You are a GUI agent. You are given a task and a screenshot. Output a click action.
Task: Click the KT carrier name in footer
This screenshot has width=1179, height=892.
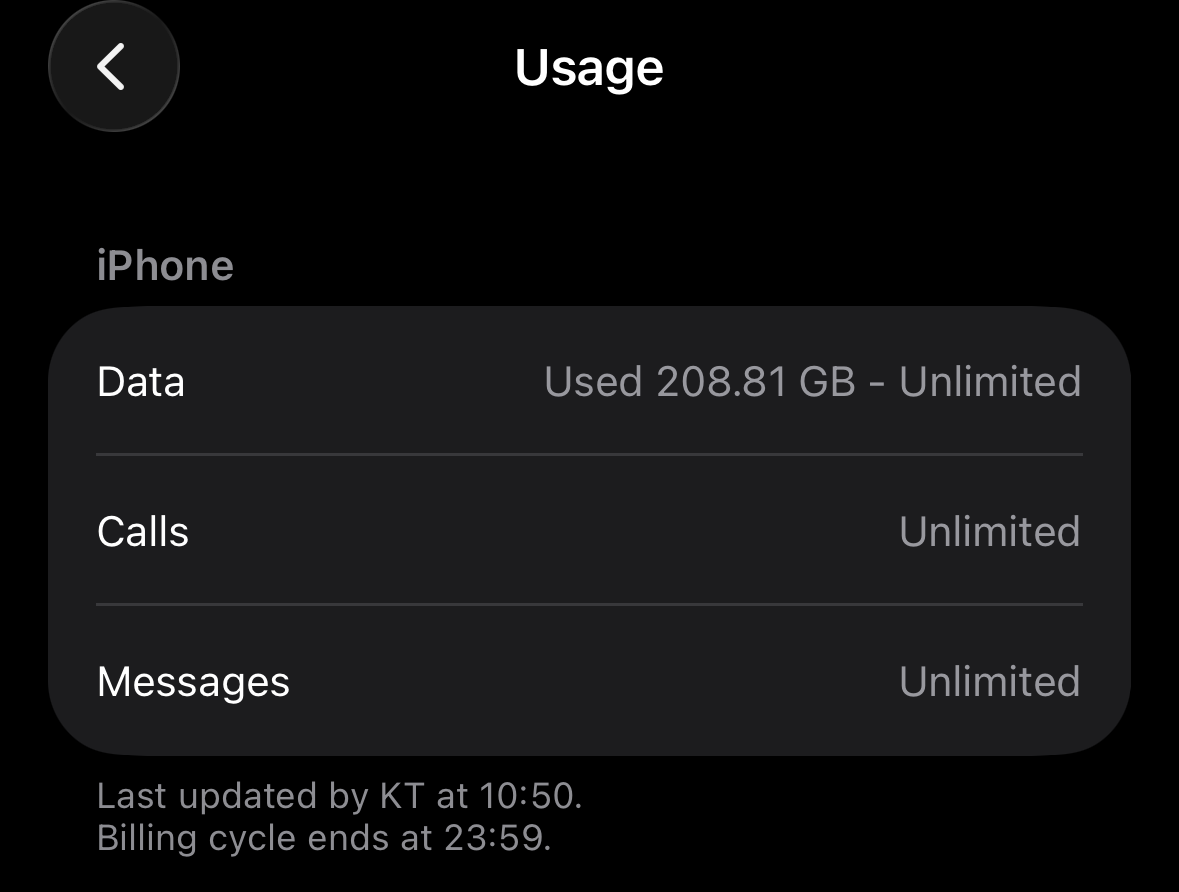[x=403, y=796]
